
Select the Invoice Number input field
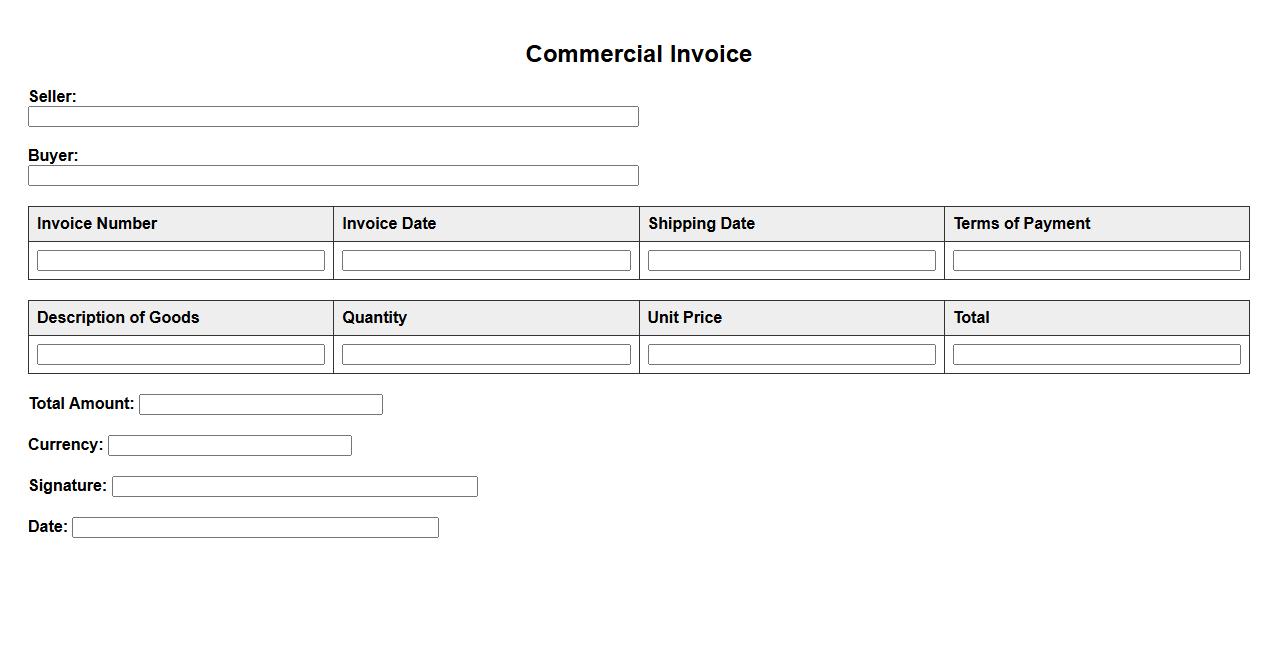pos(181,261)
